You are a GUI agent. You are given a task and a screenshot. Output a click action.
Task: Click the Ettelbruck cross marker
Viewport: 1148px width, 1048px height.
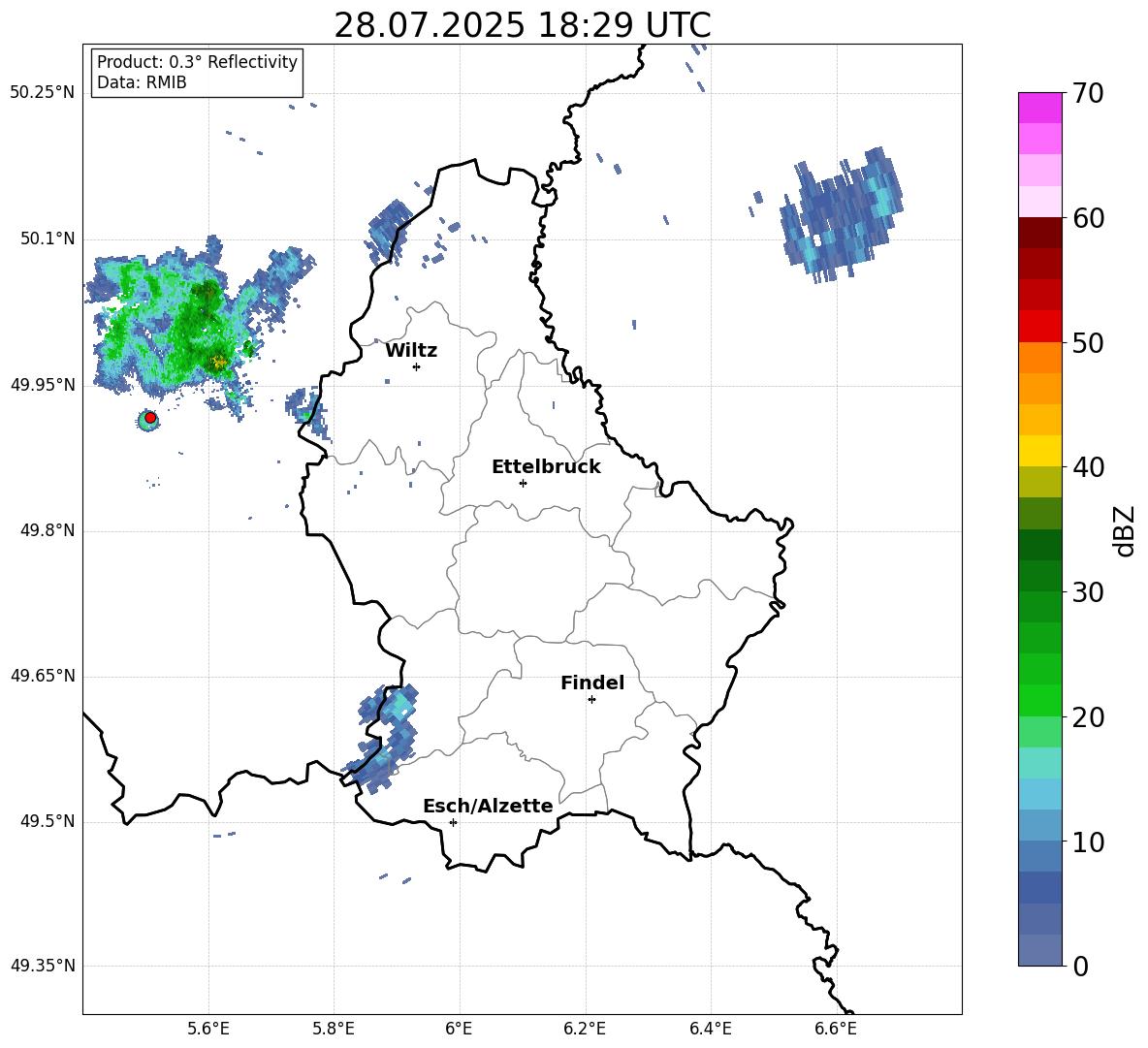click(523, 483)
